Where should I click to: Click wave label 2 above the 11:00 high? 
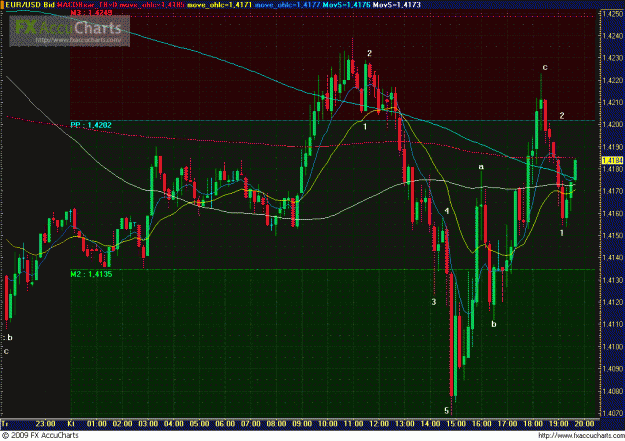[369, 53]
